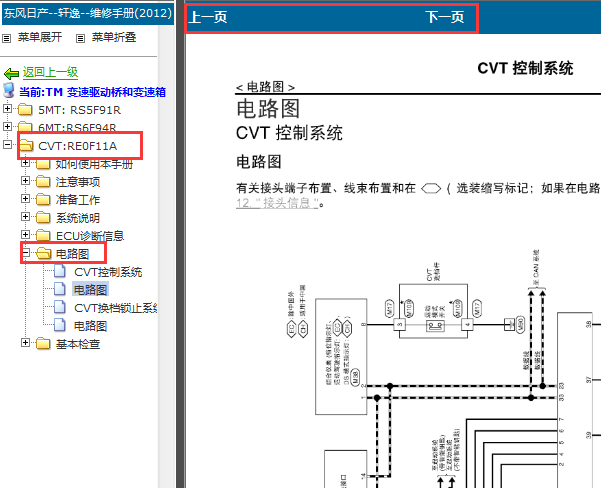This screenshot has width=601, height=488.
Task: Click 菜单折叠 to collapse menu
Action: pos(114,37)
